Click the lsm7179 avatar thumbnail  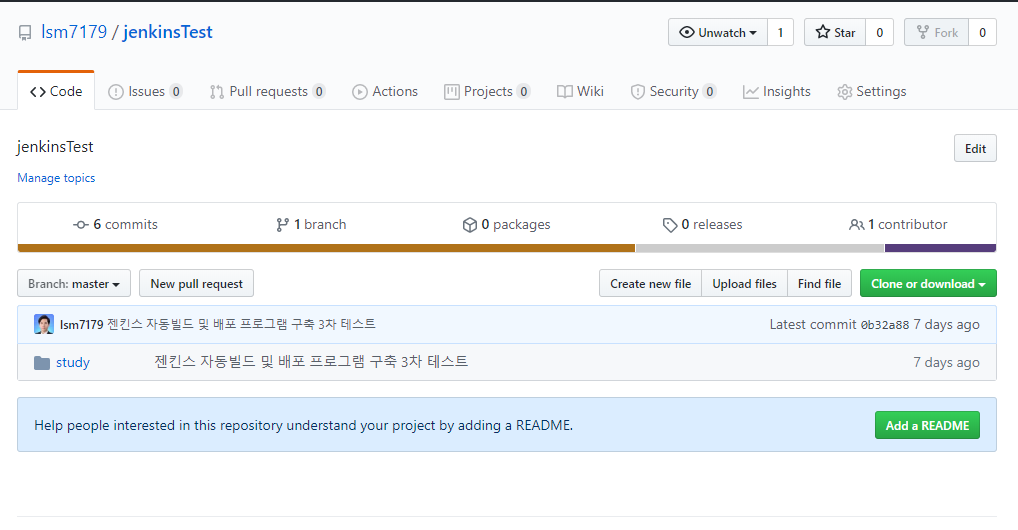44,324
